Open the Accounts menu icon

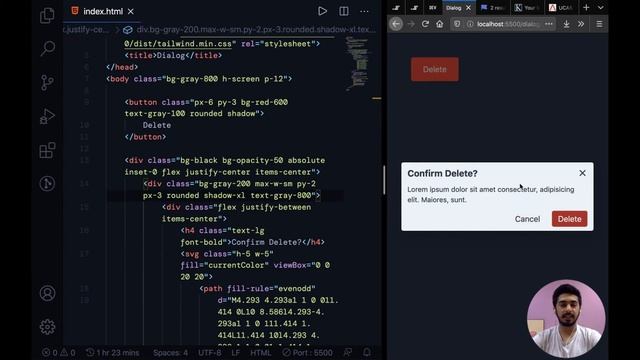click(47, 293)
